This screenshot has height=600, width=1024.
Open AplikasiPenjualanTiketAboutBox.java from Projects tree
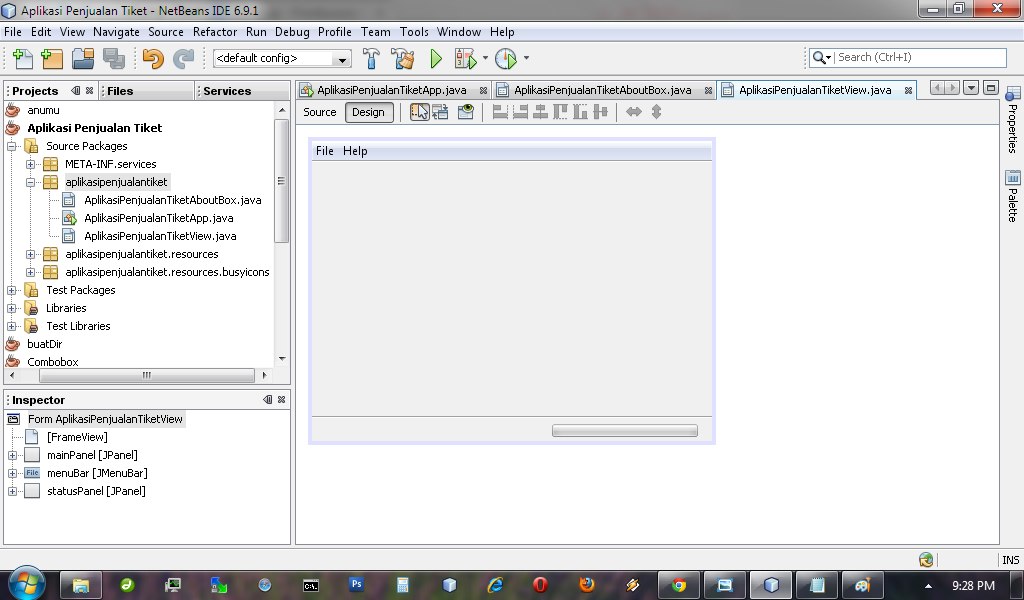(172, 200)
